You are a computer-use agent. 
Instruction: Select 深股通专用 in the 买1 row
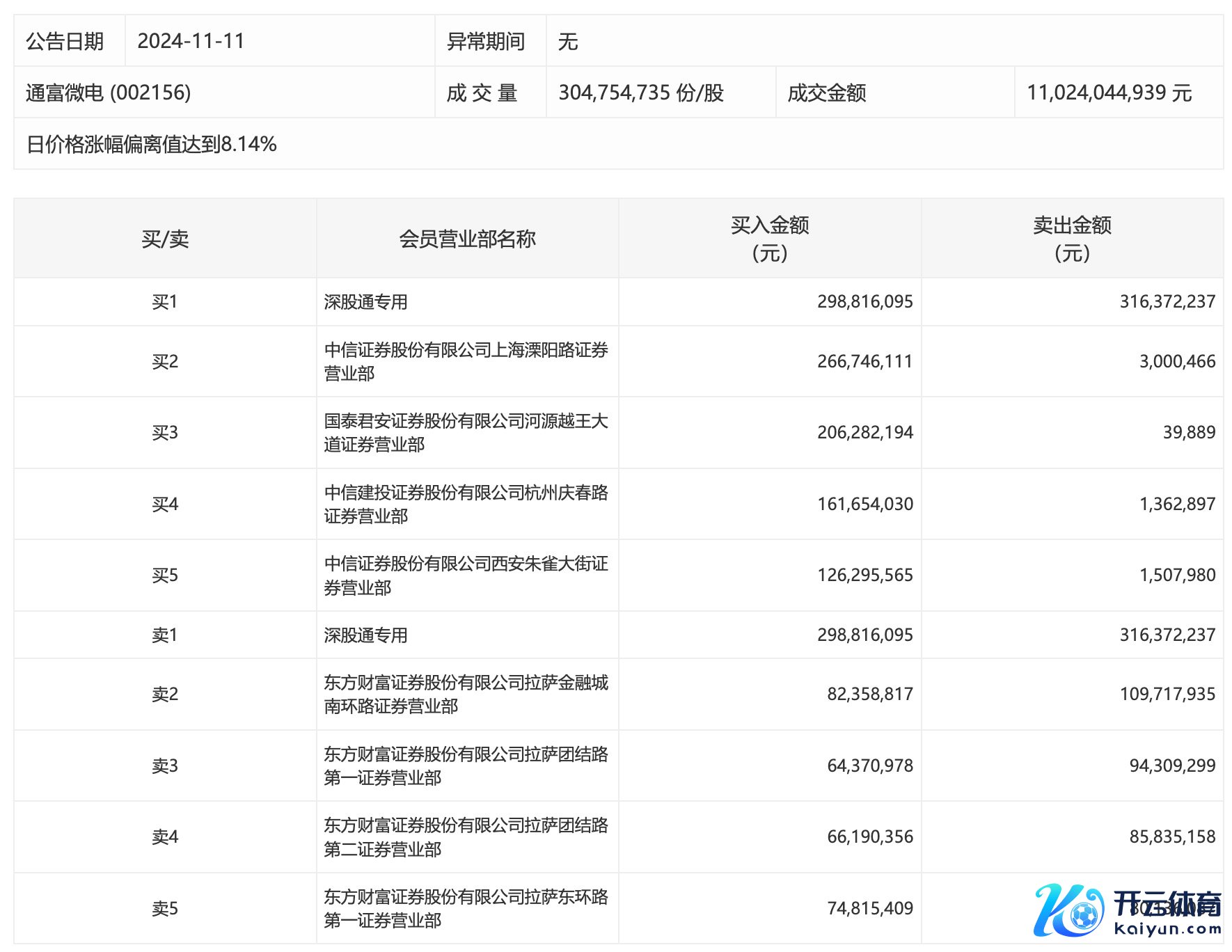click(365, 302)
